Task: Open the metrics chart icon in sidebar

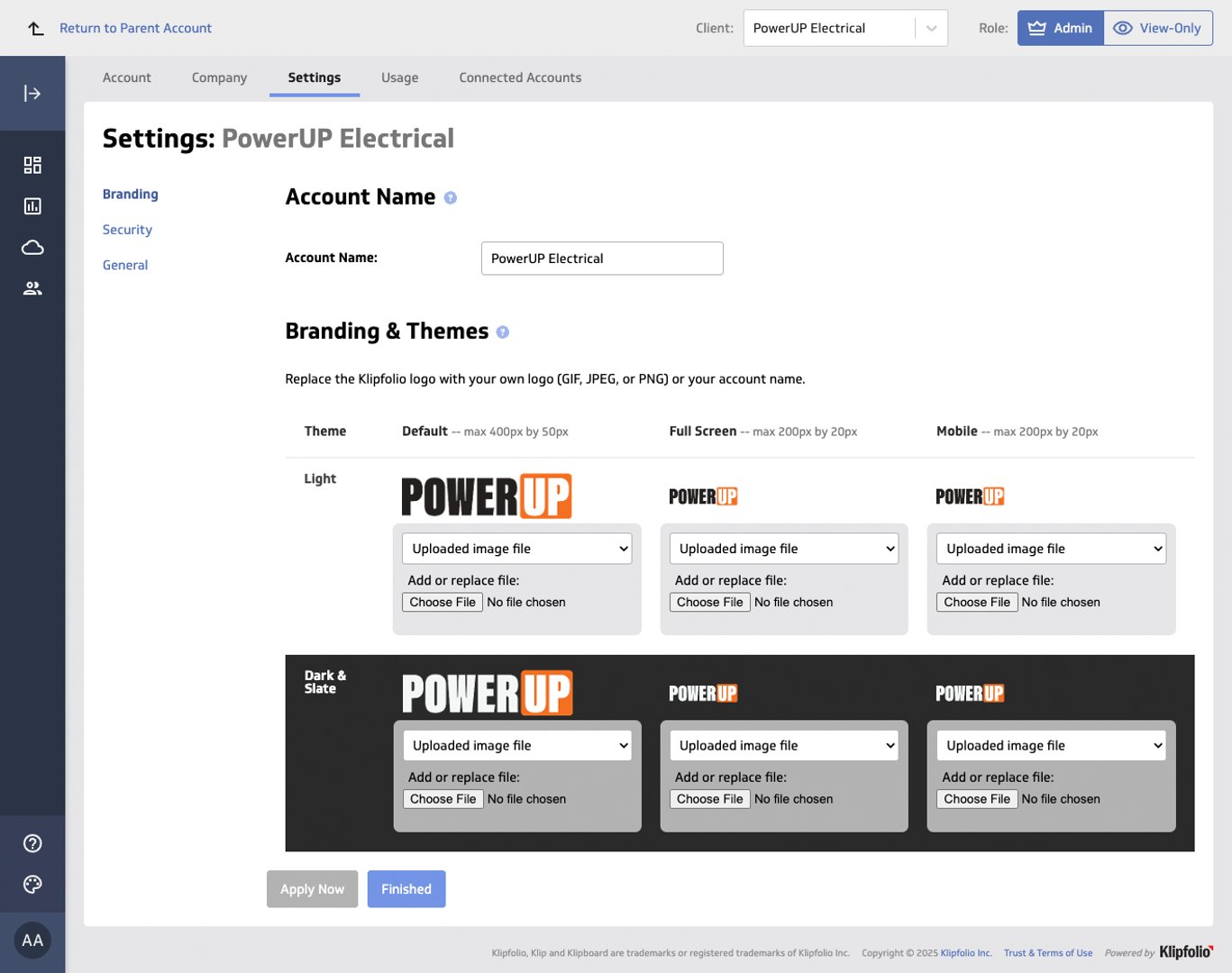Action: [32, 206]
